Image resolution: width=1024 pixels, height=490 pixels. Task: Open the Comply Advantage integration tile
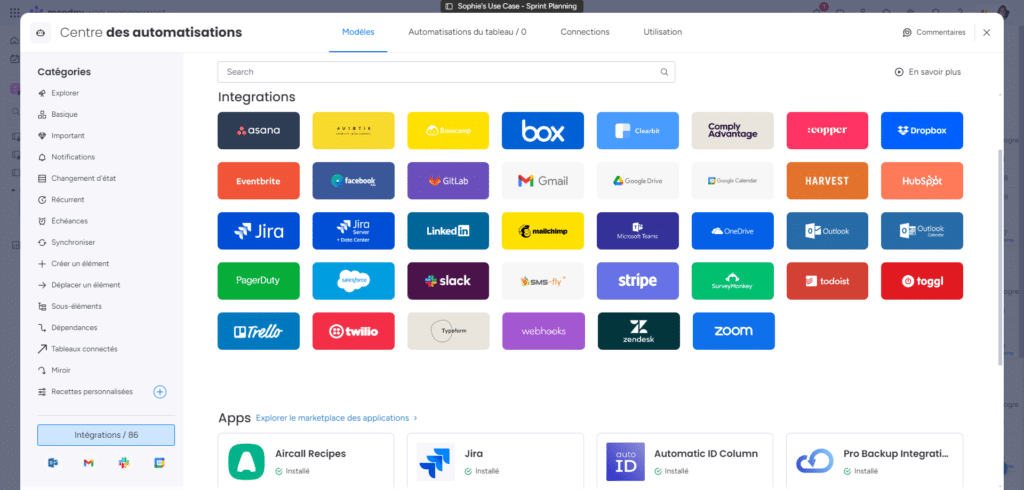[x=733, y=131]
